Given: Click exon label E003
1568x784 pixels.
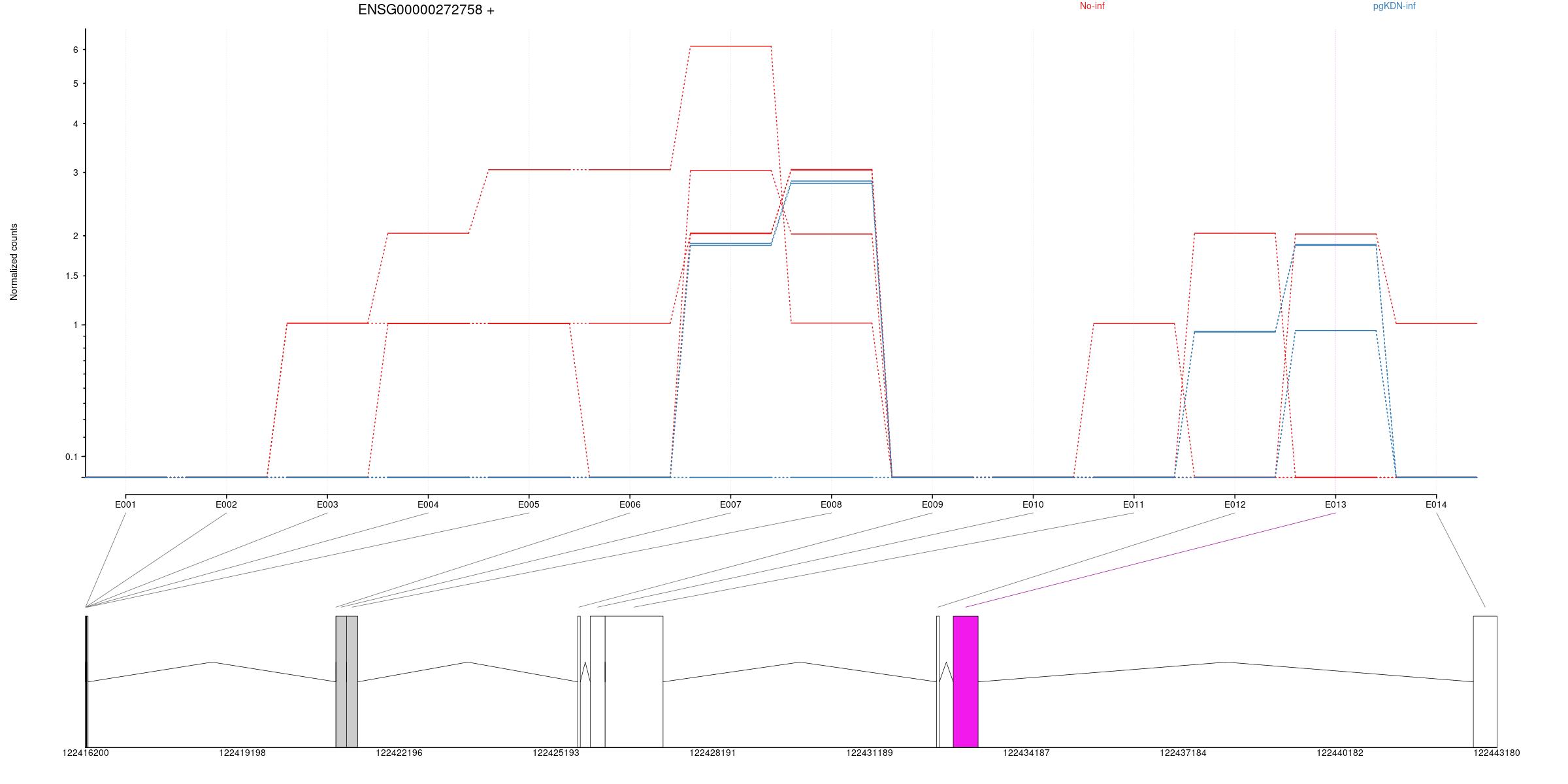Looking at the screenshot, I should [x=327, y=504].
